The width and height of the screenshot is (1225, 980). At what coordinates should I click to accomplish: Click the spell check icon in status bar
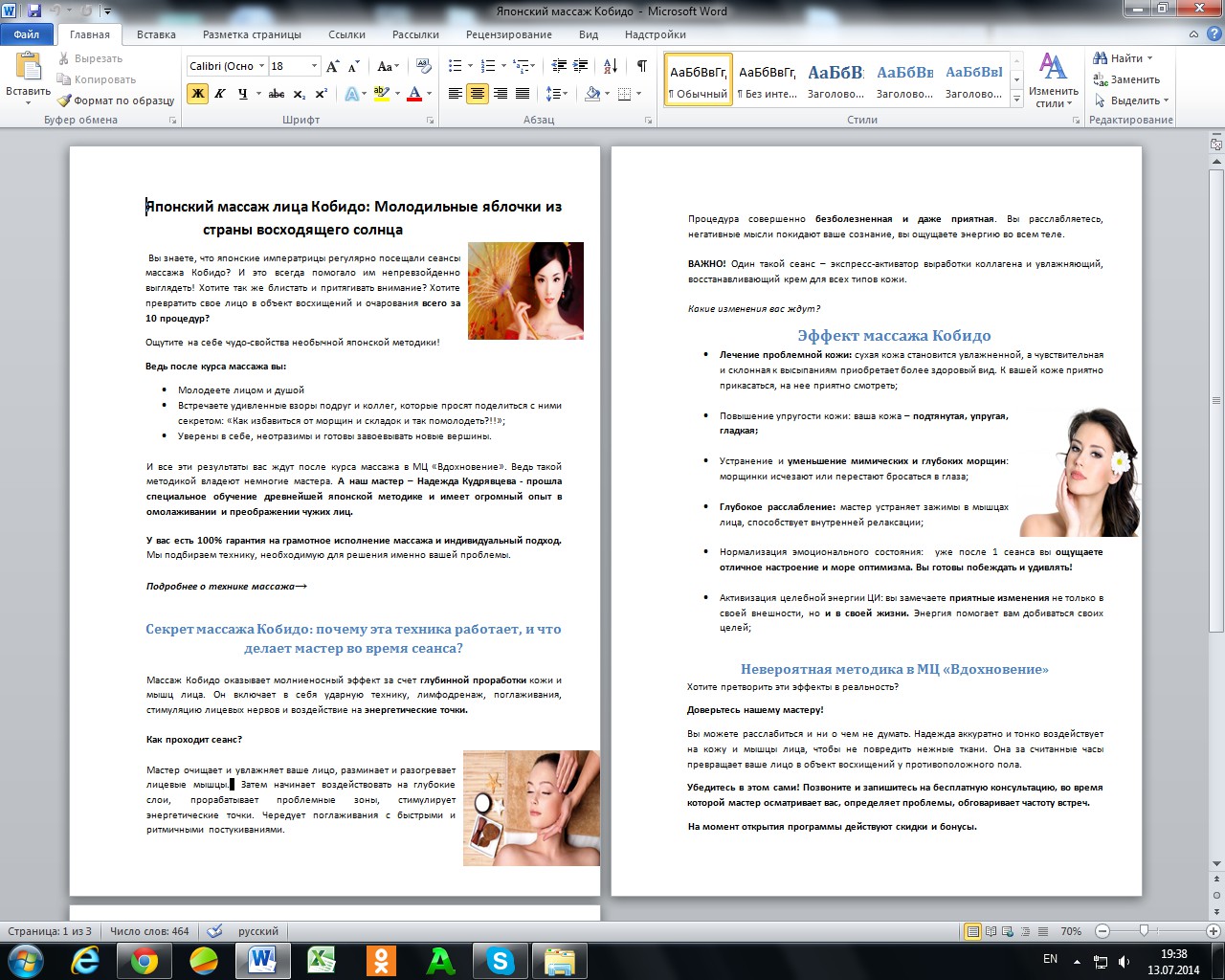point(215,931)
